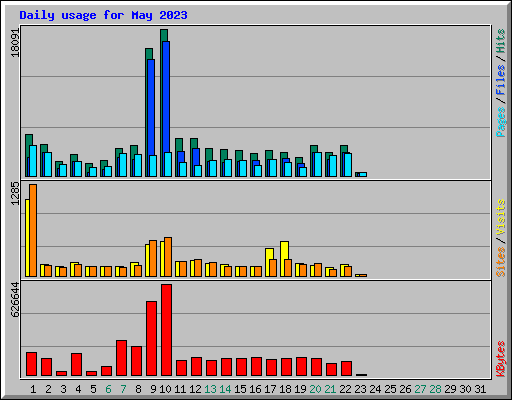Click day 9 on the x-axis
This screenshot has width=512, height=400.
click(153, 389)
